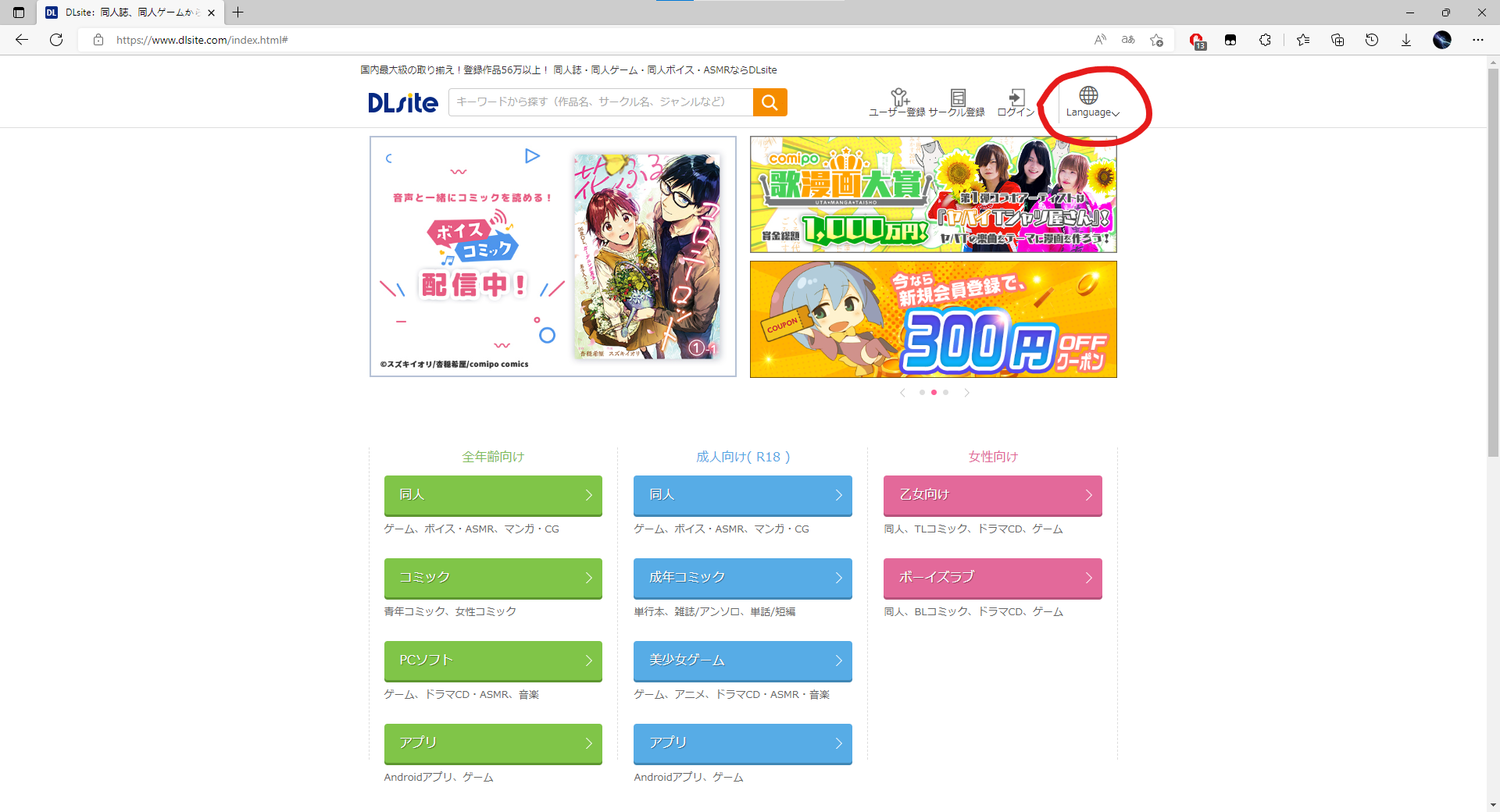The width and height of the screenshot is (1500, 812).
Task: Open the 乙女向け category
Action: coord(992,495)
